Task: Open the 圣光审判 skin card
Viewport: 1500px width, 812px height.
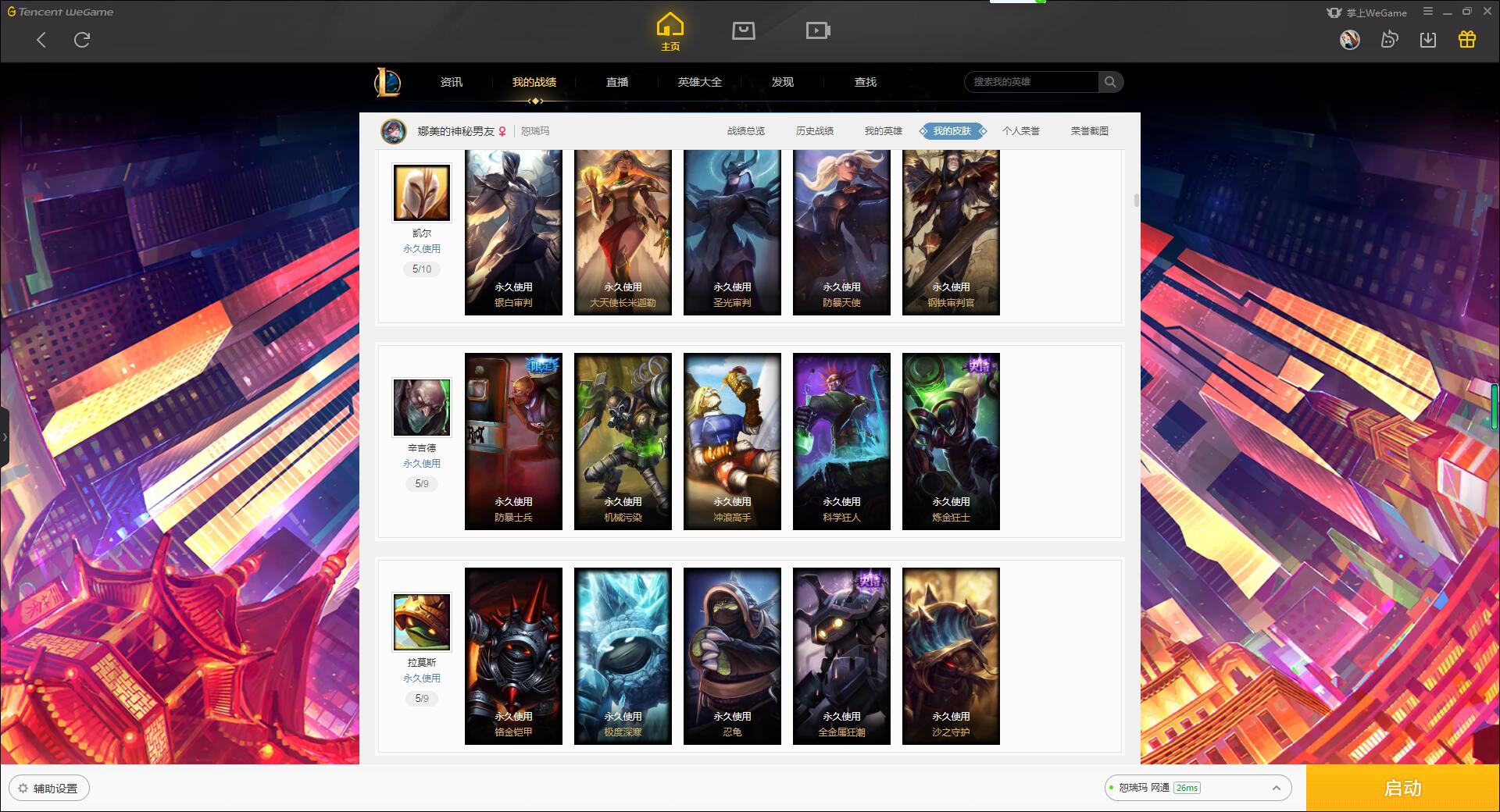Action: [732, 233]
